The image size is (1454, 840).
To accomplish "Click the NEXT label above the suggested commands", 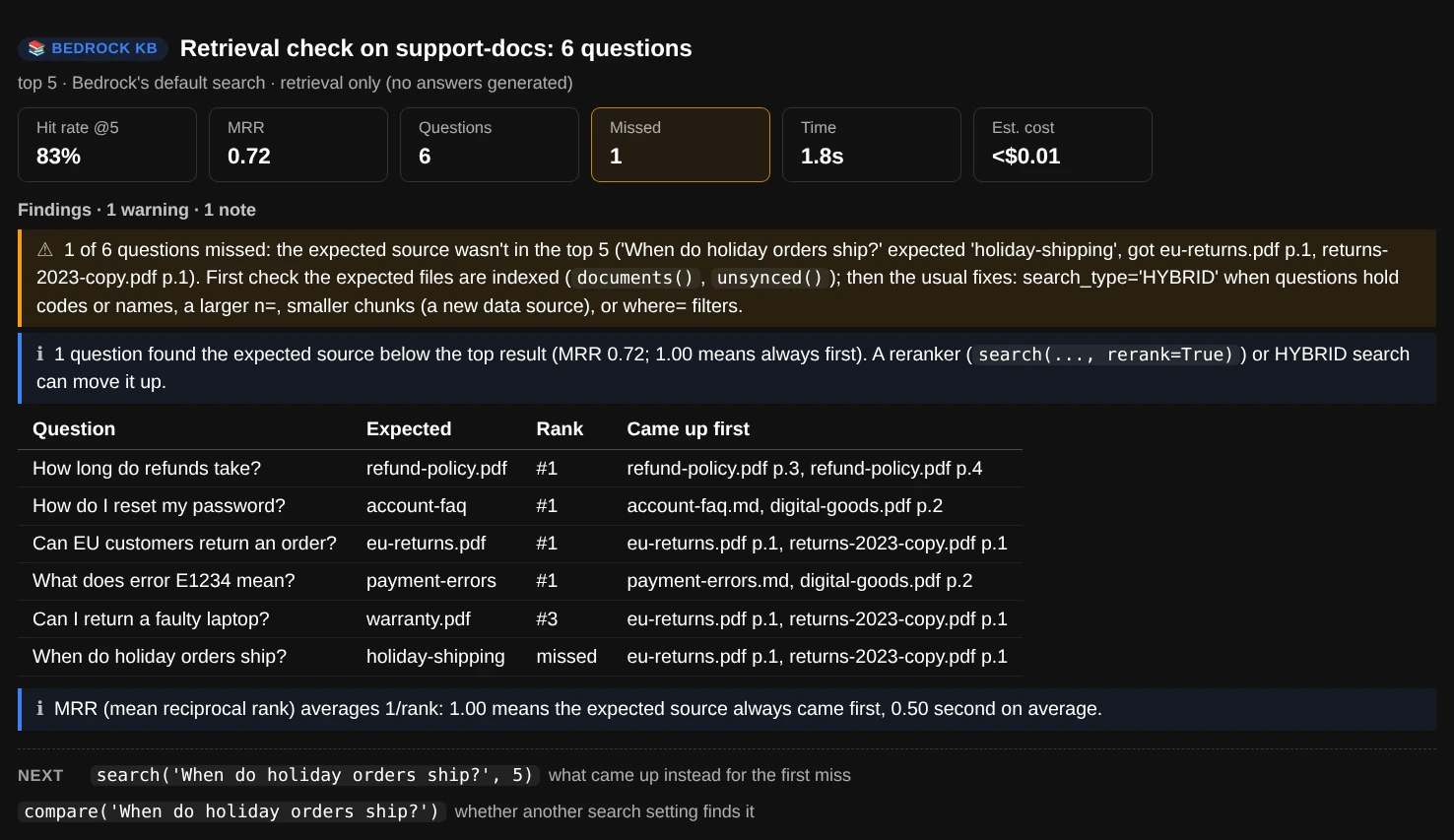I will point(40,776).
